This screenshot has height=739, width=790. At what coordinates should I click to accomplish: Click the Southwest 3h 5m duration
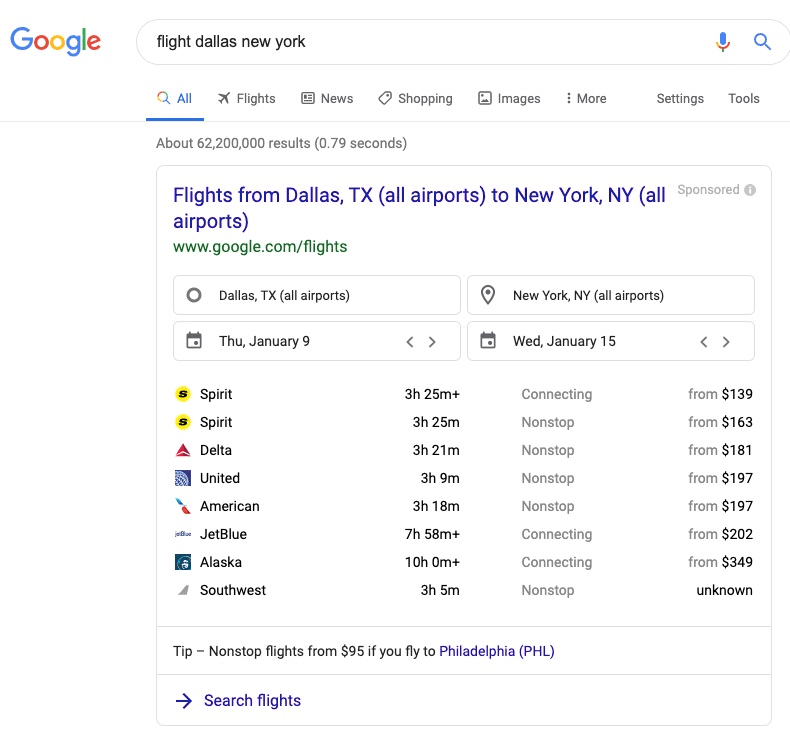[x=440, y=590]
